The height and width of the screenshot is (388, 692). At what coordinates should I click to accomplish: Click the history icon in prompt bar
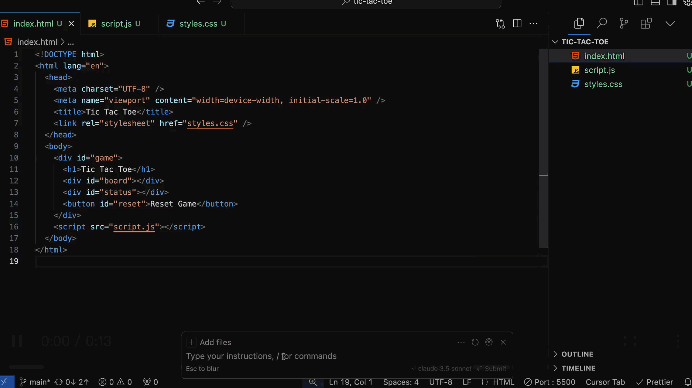[475, 343]
